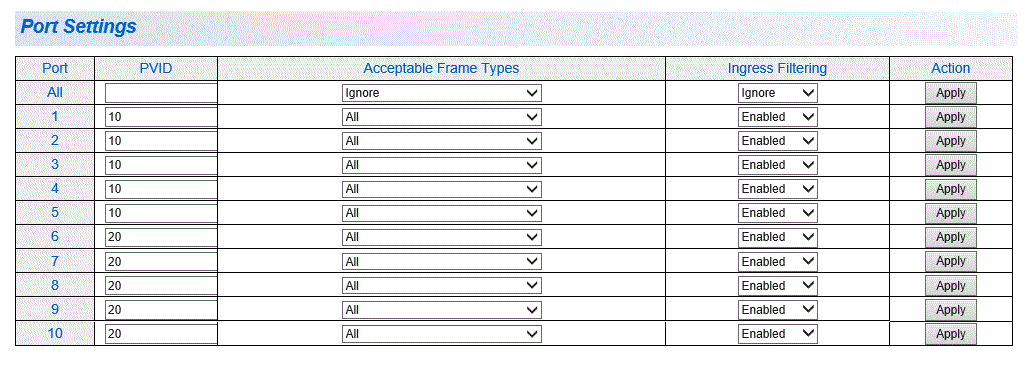1027x367 pixels.
Task: Focus the PVID field for port 2
Action: click(x=161, y=141)
